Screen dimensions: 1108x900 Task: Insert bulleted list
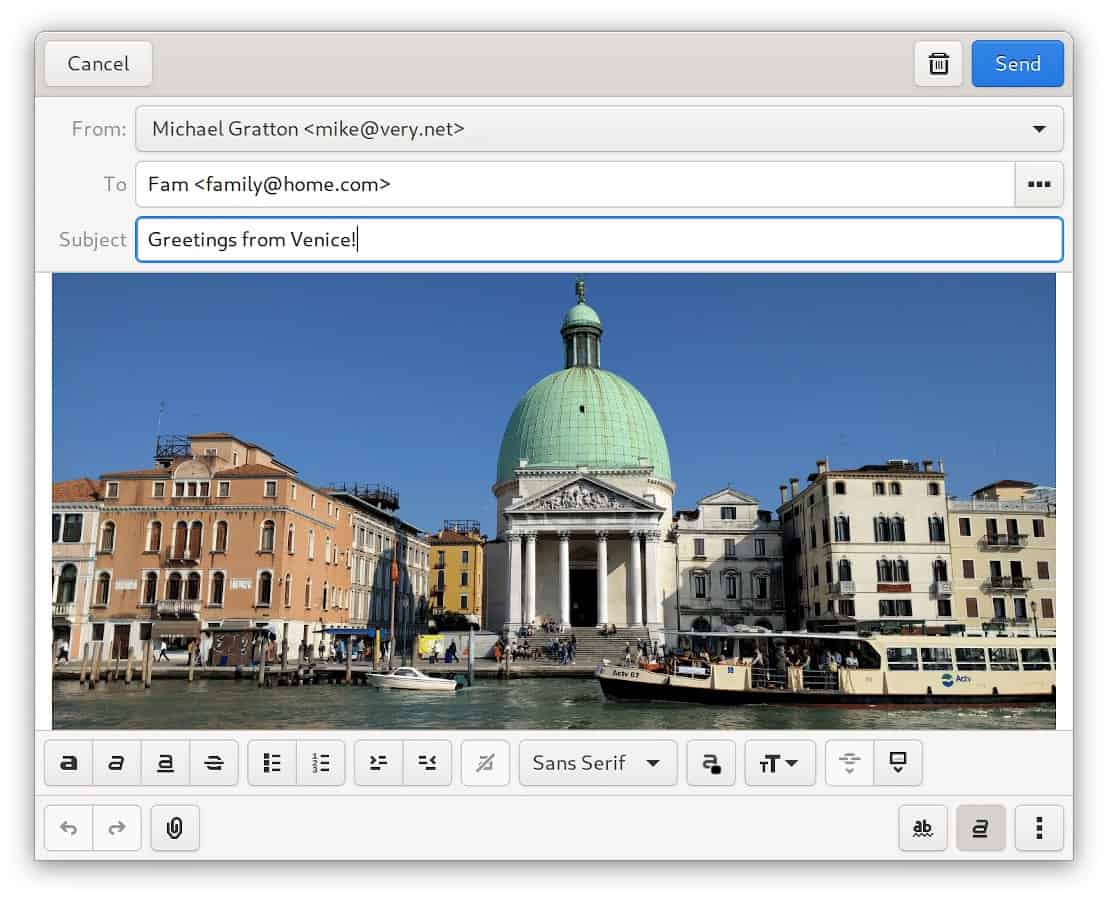point(272,763)
